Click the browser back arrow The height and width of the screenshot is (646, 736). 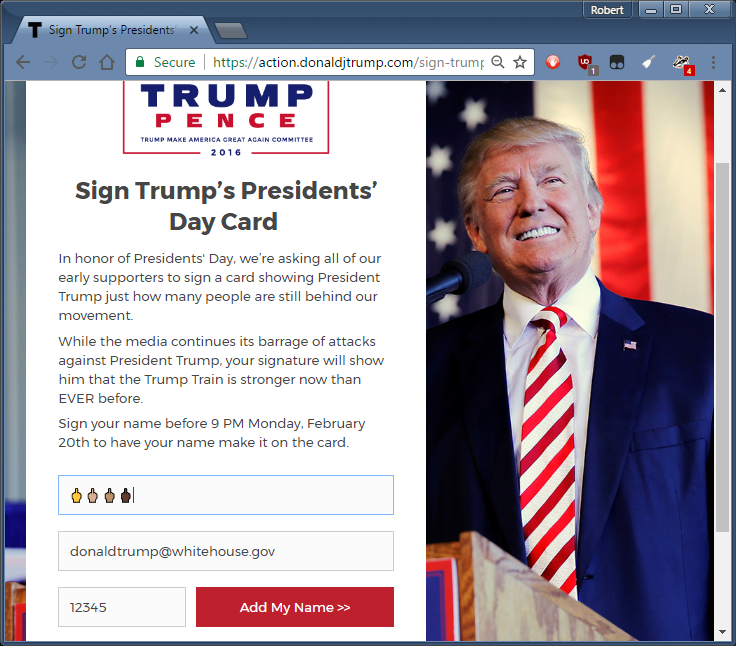(x=23, y=62)
